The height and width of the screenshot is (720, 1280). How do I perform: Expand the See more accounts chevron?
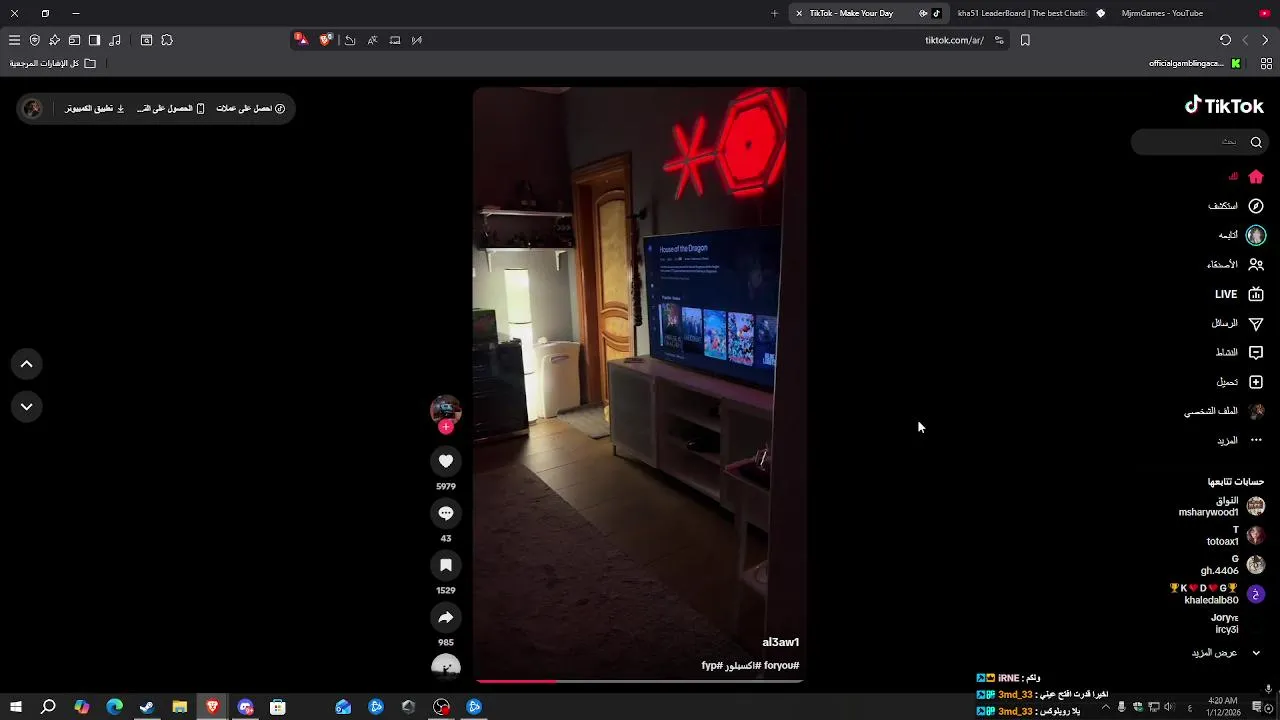click(1256, 653)
